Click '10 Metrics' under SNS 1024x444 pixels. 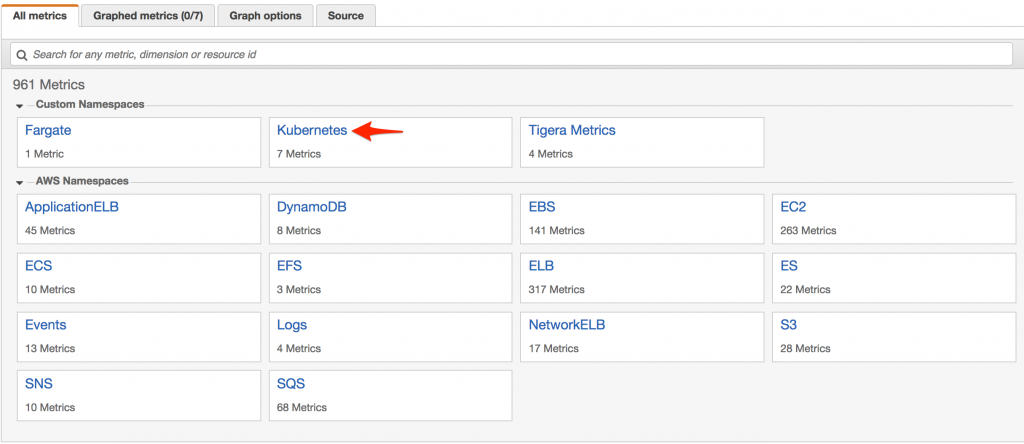pyautogui.click(x=50, y=407)
